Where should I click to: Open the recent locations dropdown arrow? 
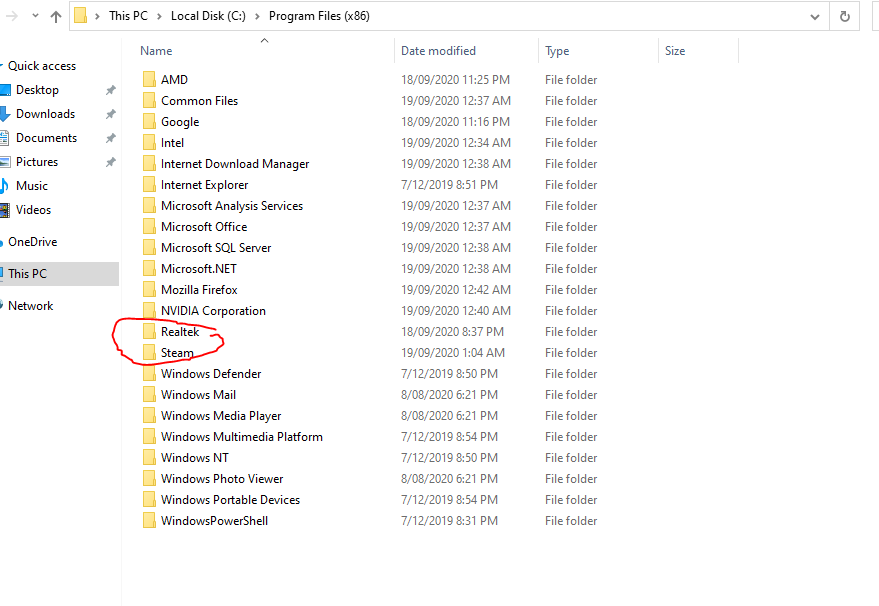[x=35, y=16]
